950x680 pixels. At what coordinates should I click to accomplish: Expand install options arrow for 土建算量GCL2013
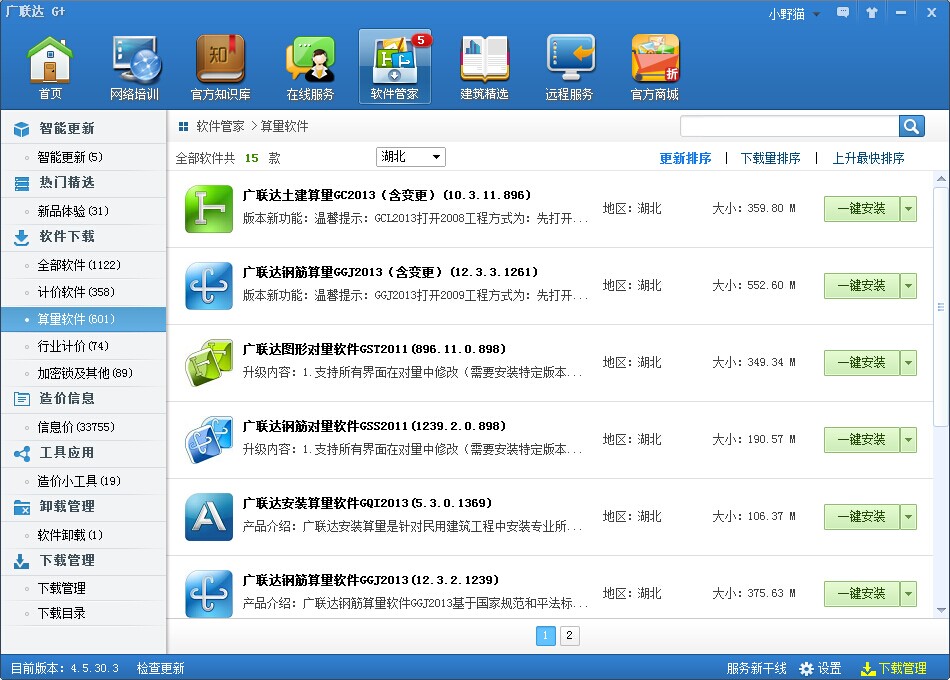tap(908, 209)
